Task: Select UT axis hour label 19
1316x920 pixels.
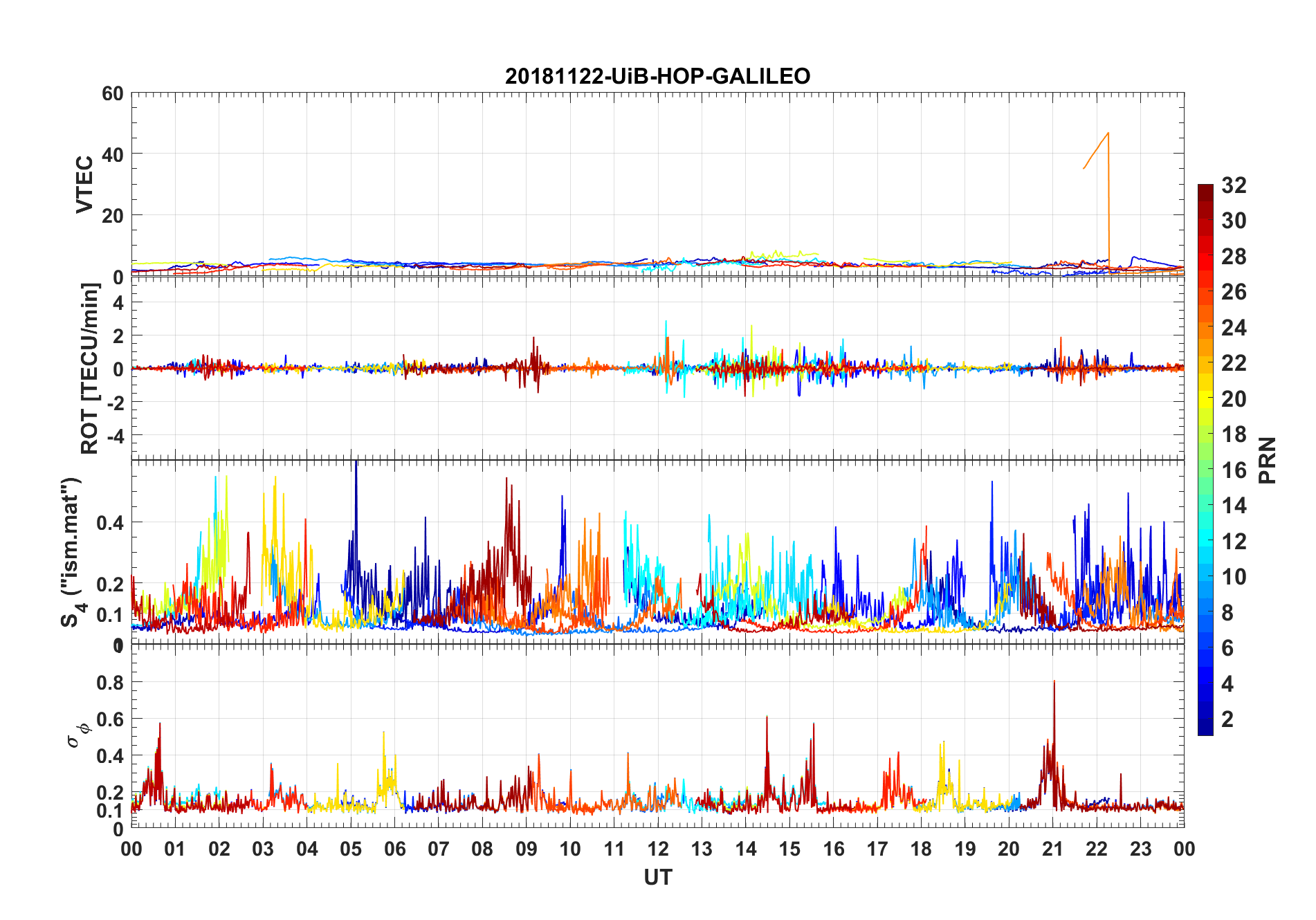Action: point(965,849)
